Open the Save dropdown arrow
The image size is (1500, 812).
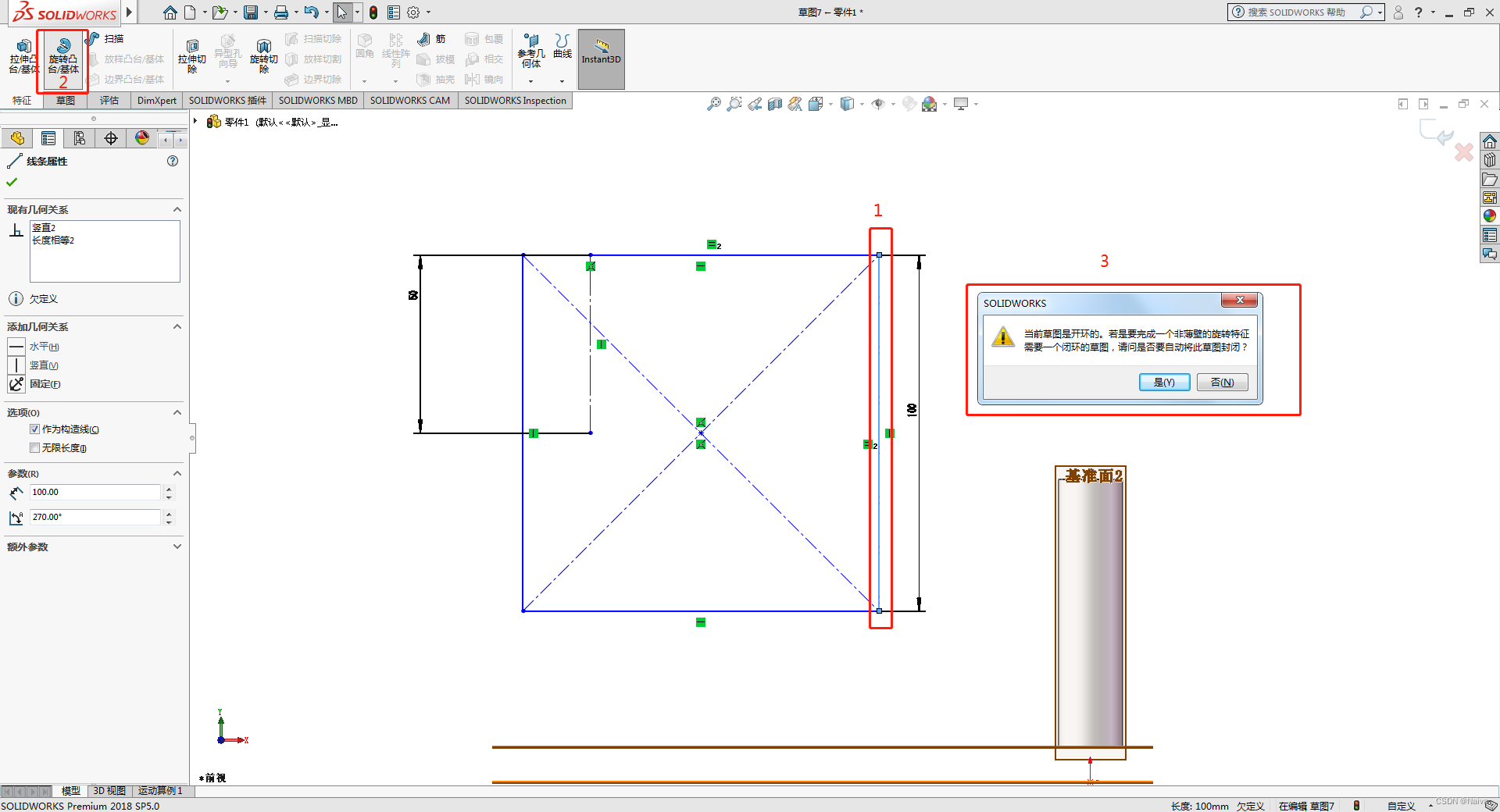pyautogui.click(x=266, y=12)
